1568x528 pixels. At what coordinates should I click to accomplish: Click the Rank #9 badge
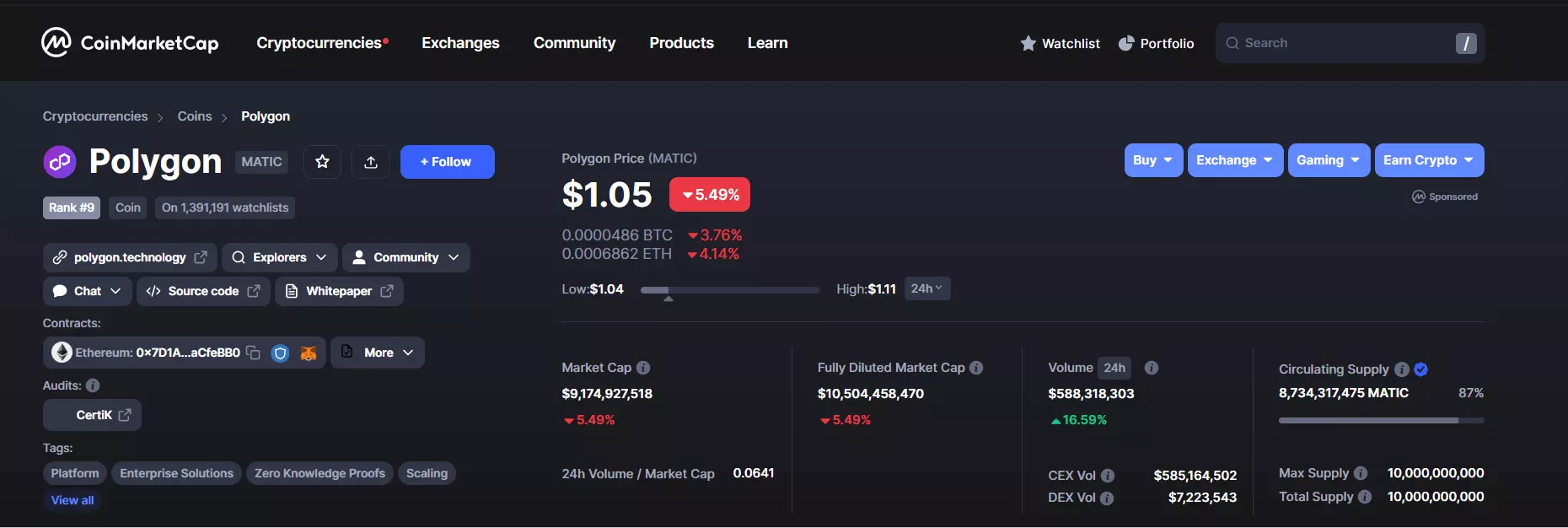(x=72, y=207)
